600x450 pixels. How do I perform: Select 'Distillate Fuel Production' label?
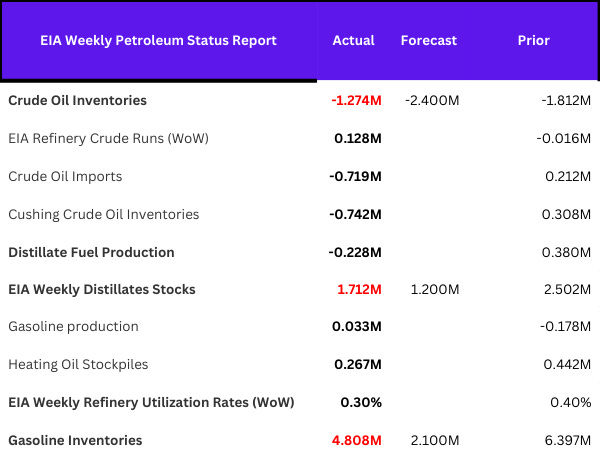coord(91,252)
